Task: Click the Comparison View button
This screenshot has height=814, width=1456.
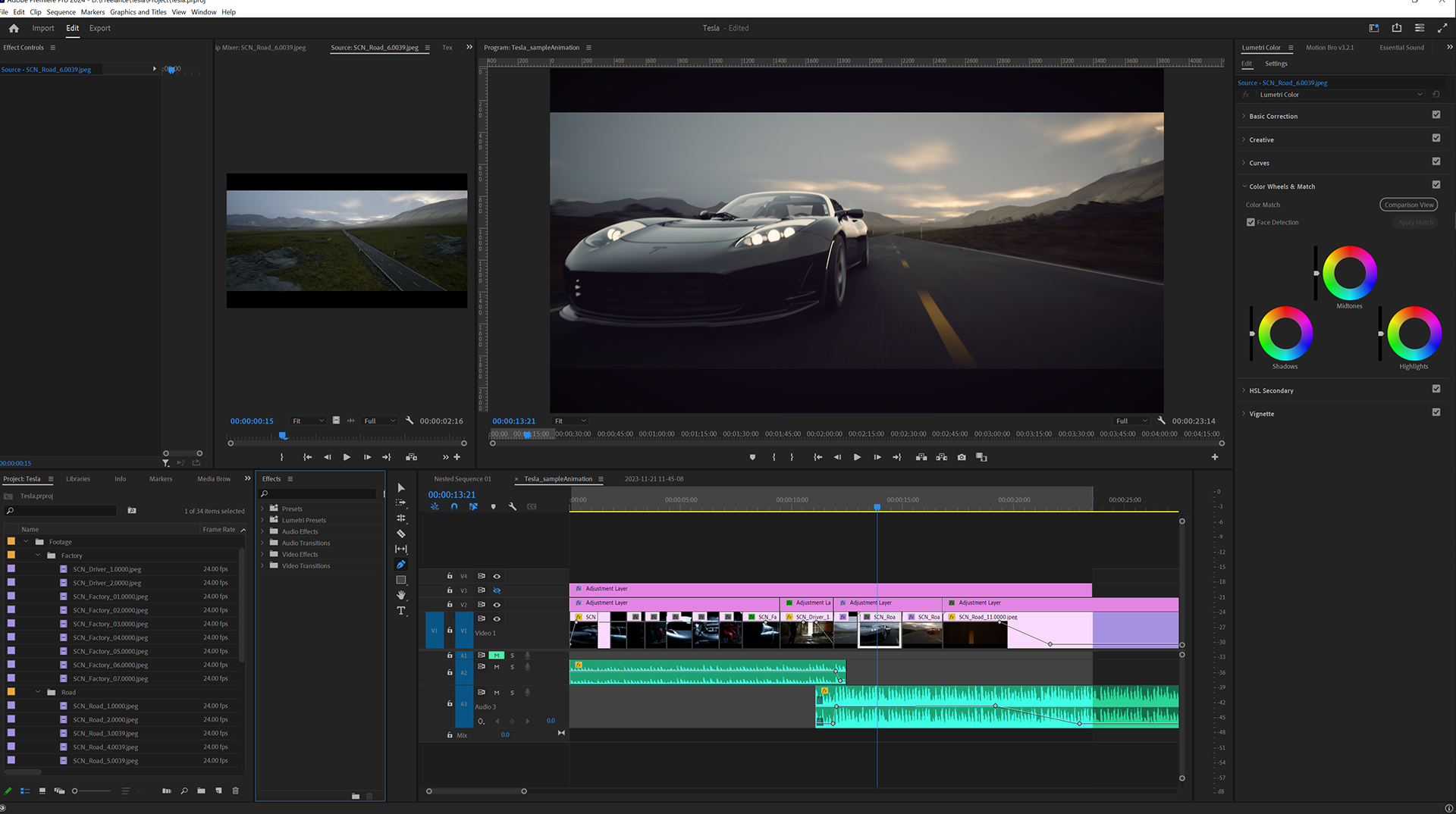Action: [1408, 205]
